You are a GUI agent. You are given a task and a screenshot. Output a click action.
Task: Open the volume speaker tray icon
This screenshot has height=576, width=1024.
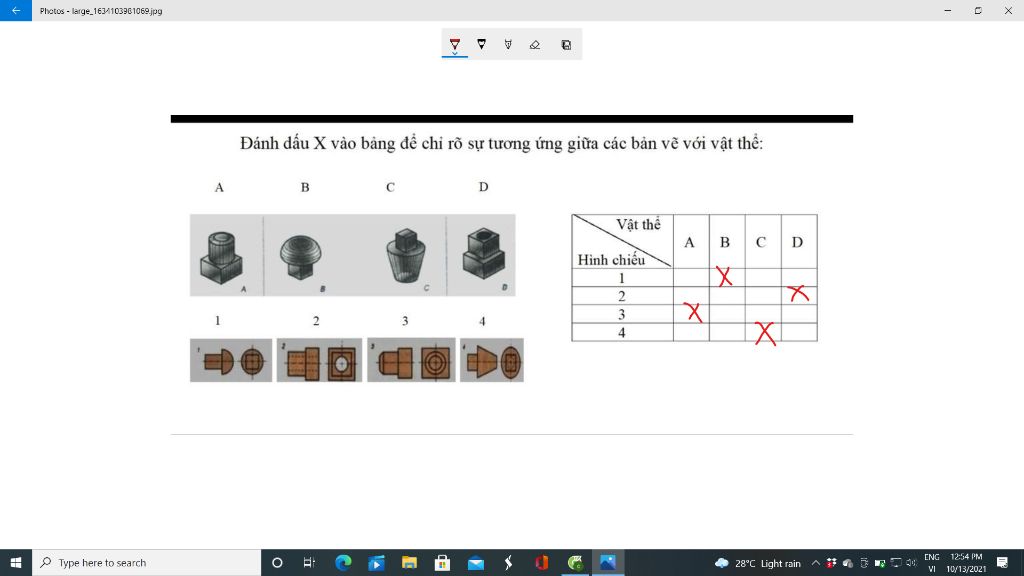coord(912,563)
